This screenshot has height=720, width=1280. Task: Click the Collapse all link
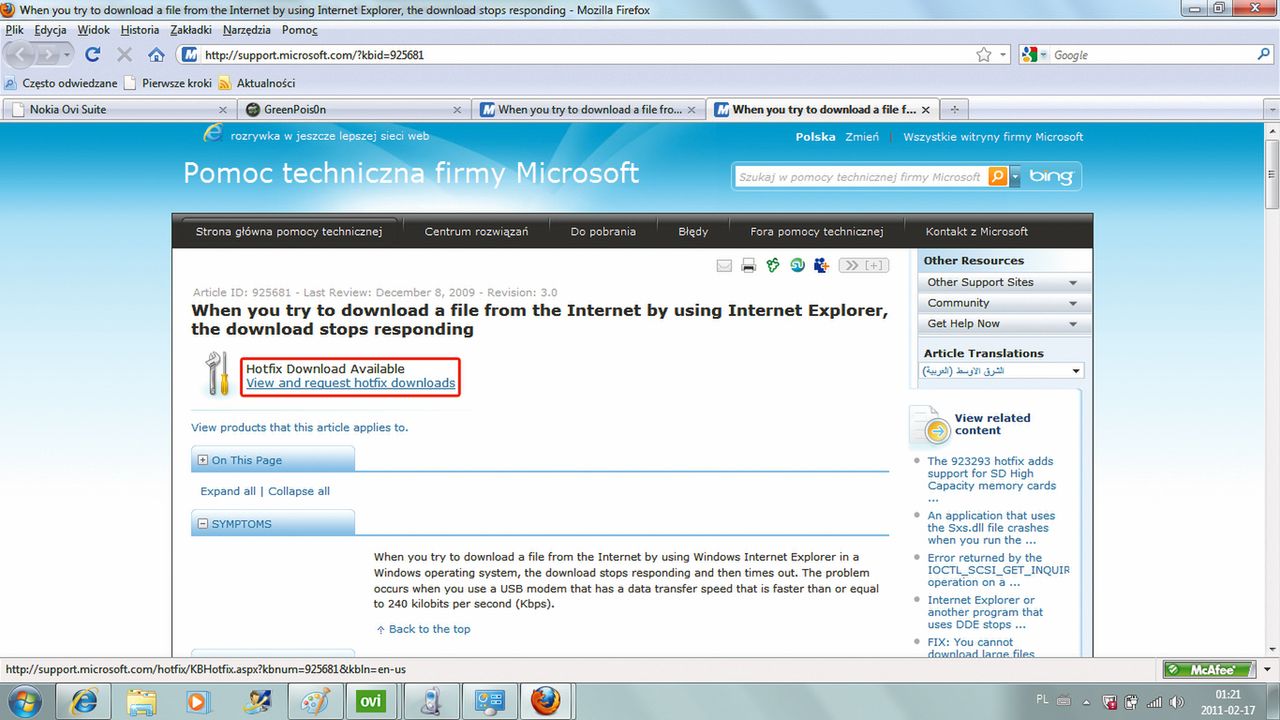[x=299, y=491]
